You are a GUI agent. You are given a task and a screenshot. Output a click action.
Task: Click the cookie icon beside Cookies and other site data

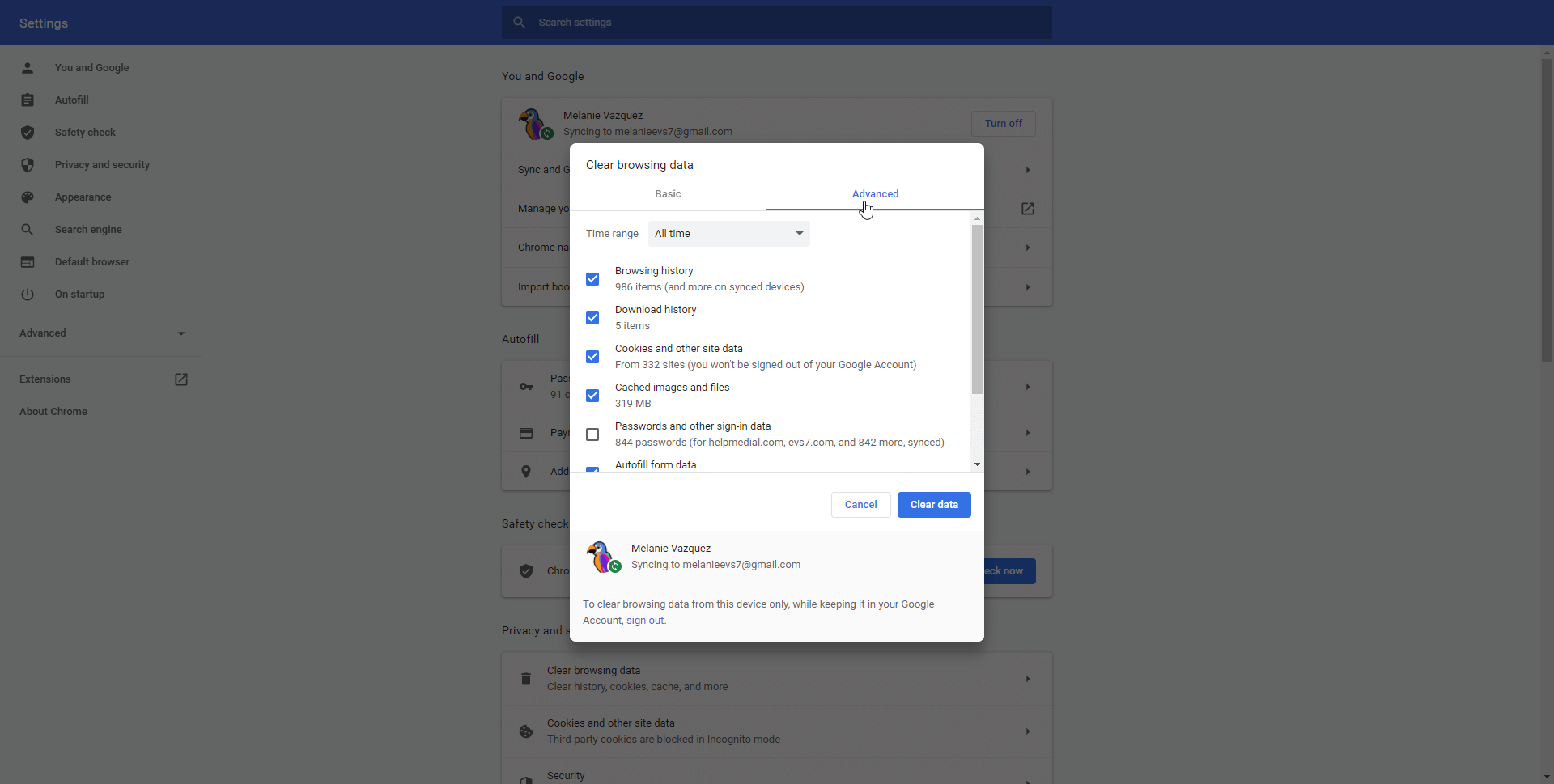click(526, 731)
